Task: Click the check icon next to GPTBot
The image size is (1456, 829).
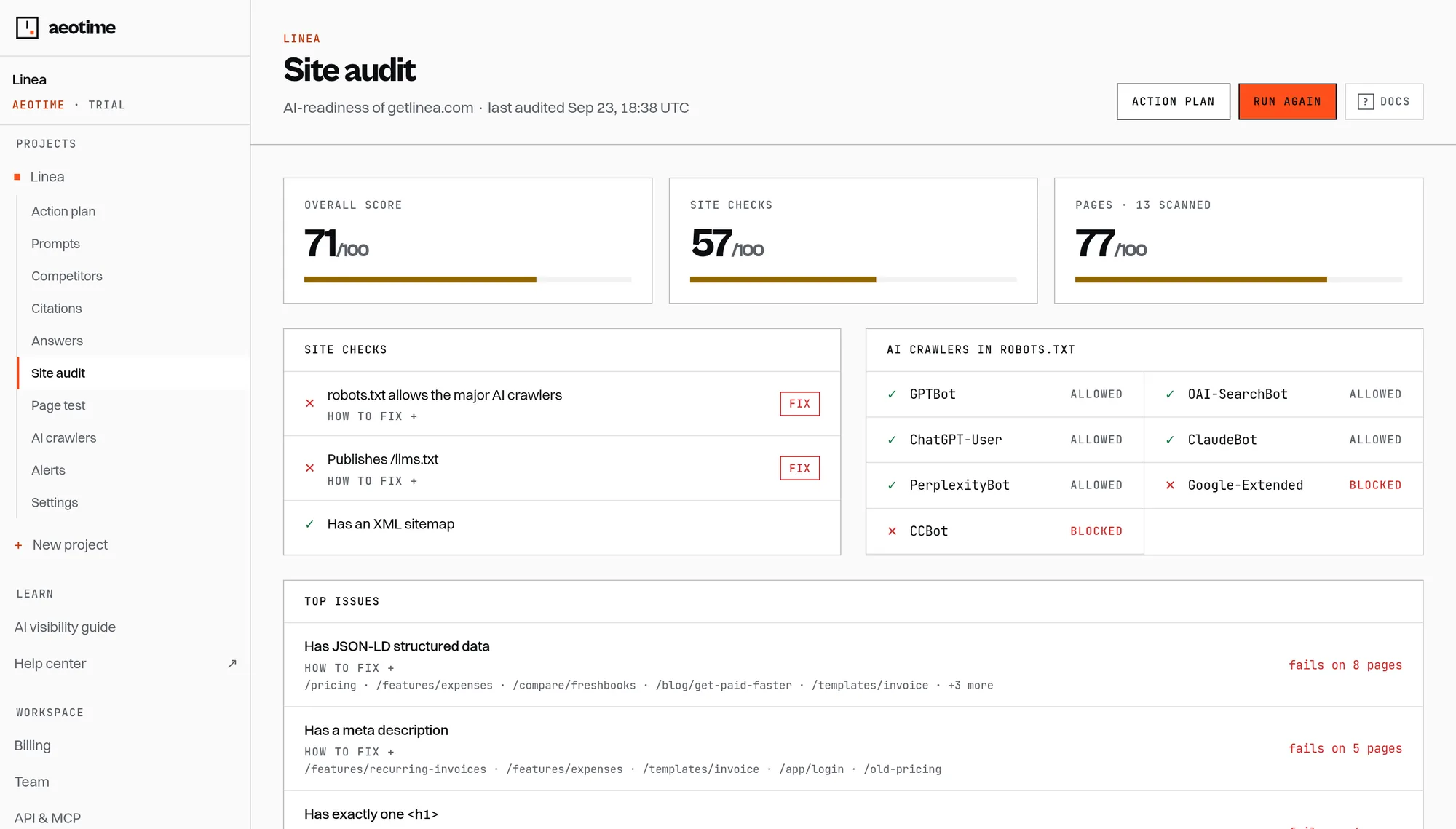Action: 892,394
